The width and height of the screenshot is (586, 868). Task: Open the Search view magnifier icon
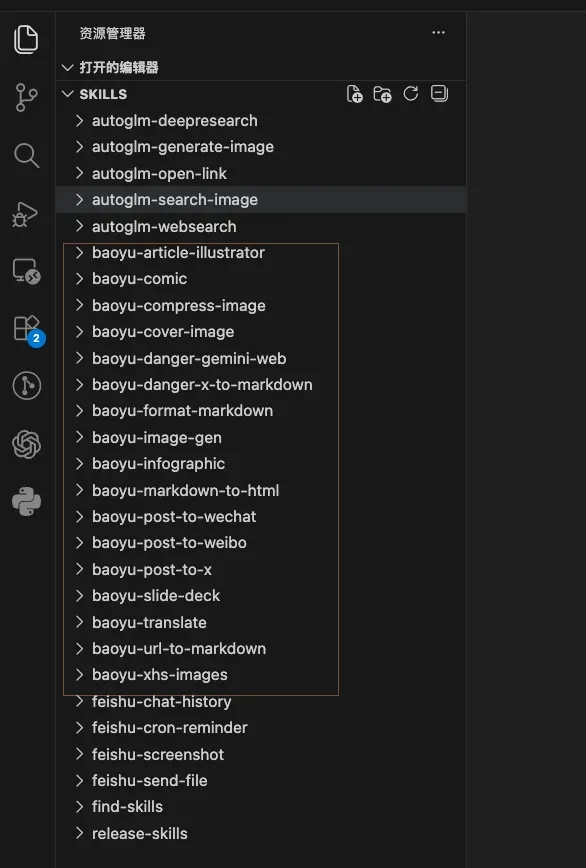tap(26, 156)
